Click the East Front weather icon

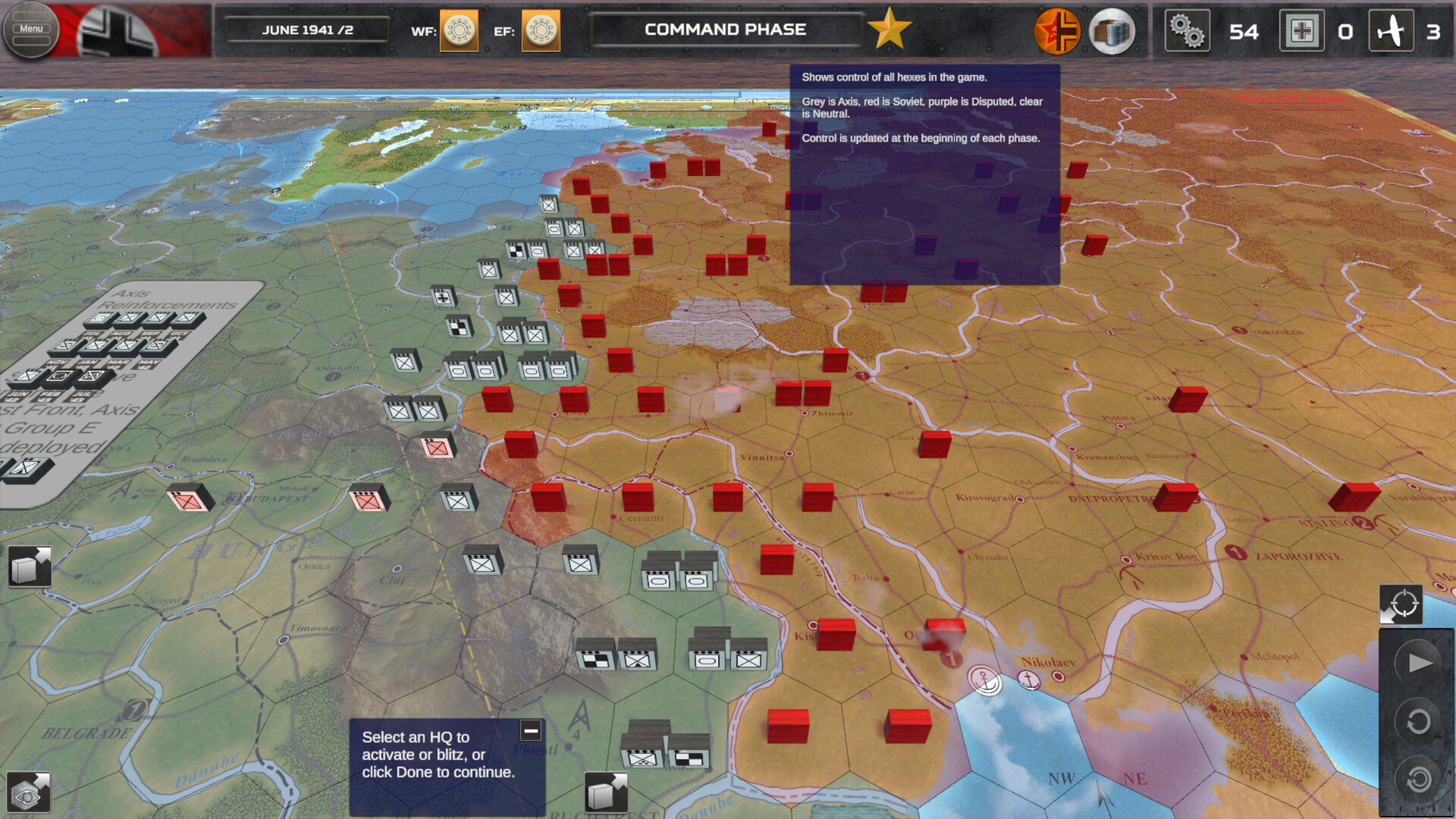click(x=541, y=30)
